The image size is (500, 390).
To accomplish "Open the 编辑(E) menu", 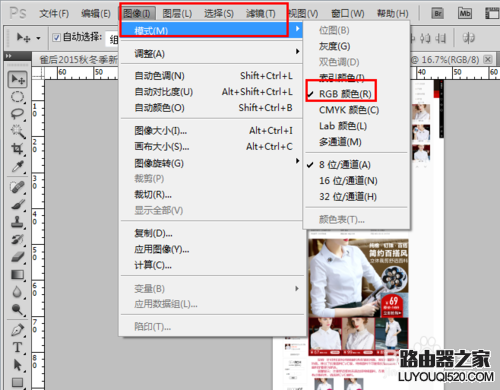I will (96, 14).
